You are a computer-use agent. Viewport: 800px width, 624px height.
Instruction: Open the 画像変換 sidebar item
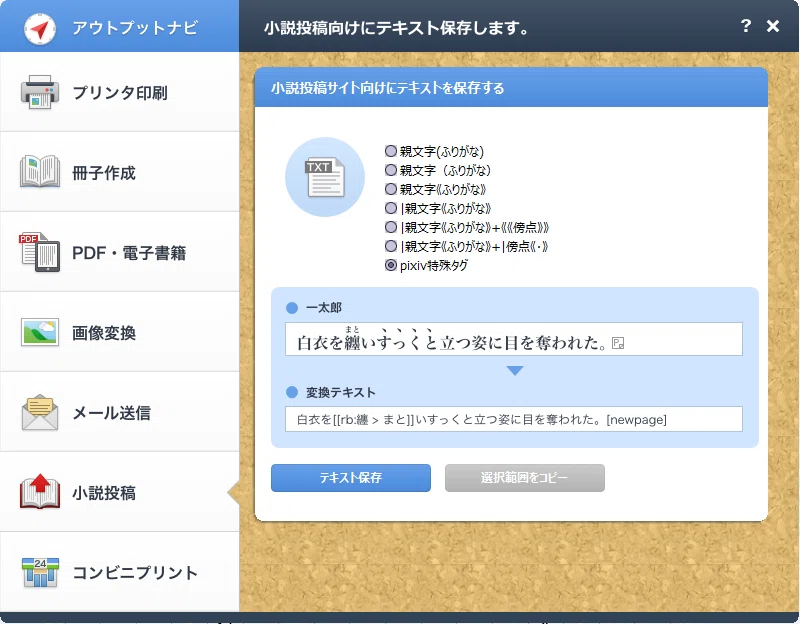coord(119,332)
